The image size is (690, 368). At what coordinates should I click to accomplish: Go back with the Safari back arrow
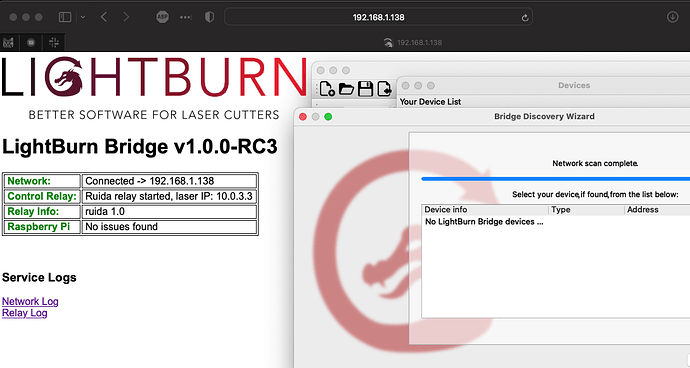(104, 17)
